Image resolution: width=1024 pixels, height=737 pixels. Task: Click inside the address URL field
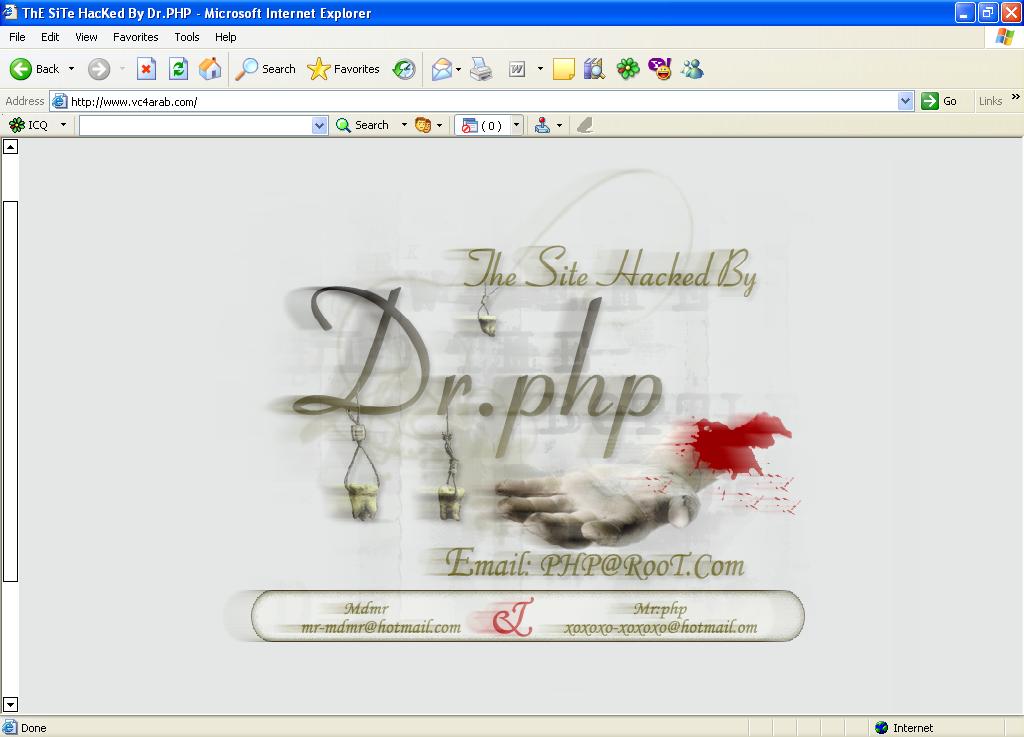tap(483, 101)
